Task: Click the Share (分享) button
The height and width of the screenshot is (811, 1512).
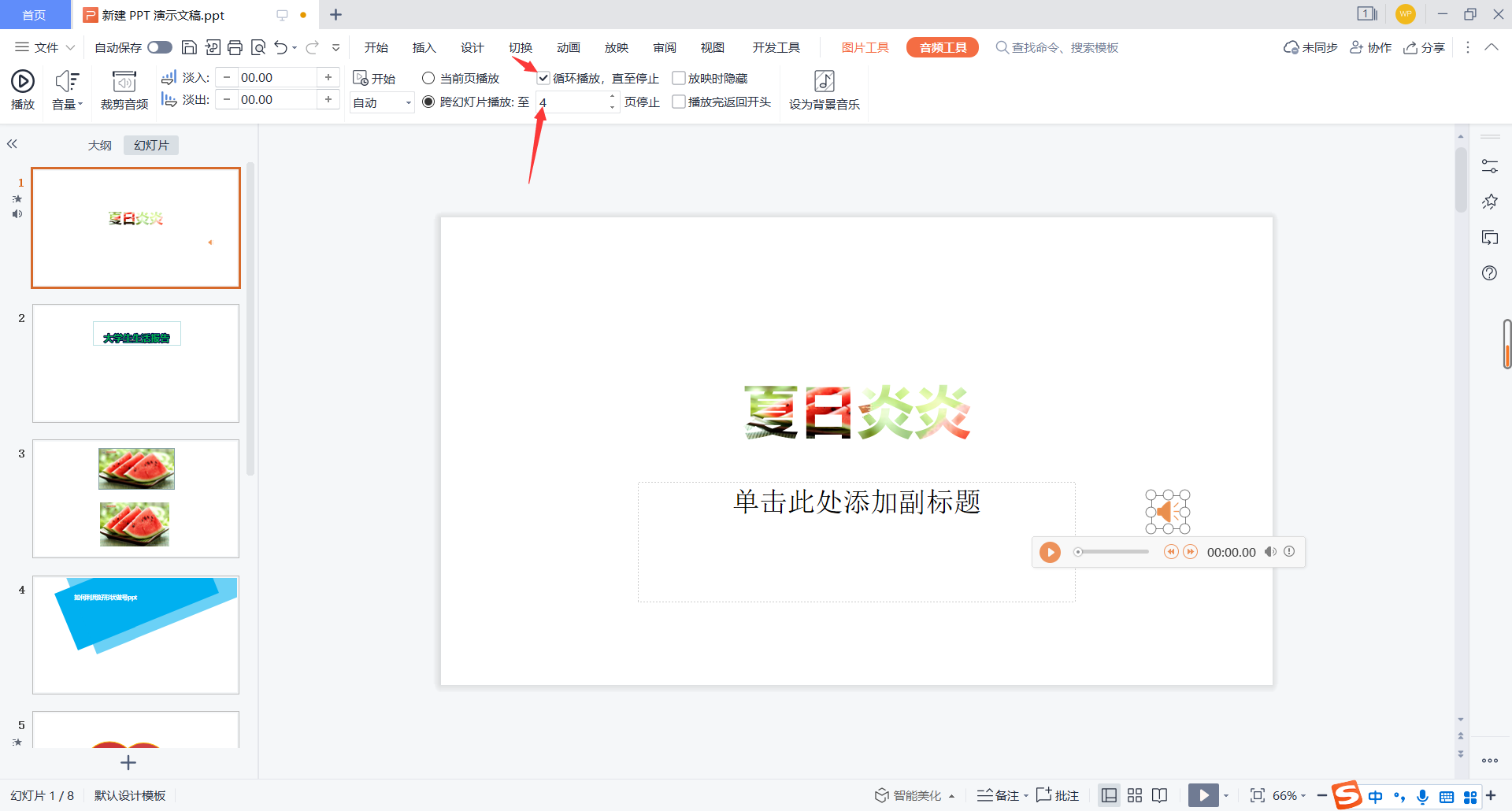Action: (x=1425, y=47)
